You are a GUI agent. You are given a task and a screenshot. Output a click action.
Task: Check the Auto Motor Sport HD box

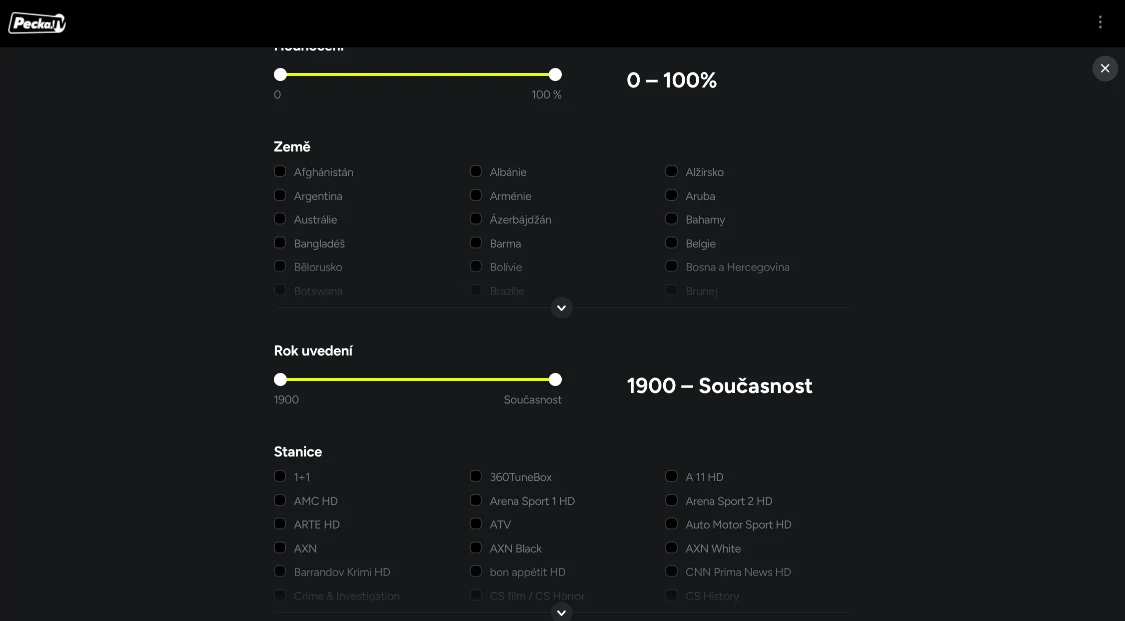point(672,524)
